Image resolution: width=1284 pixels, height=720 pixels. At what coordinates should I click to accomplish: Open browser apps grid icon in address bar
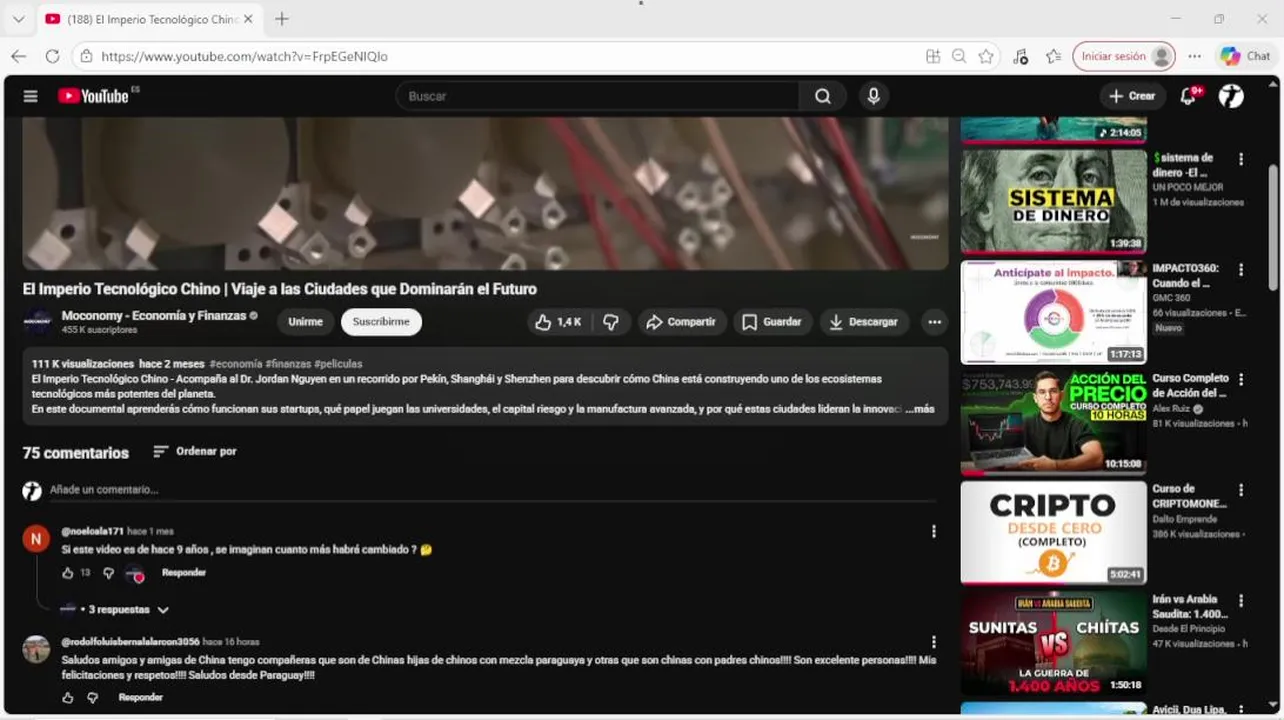tap(933, 56)
